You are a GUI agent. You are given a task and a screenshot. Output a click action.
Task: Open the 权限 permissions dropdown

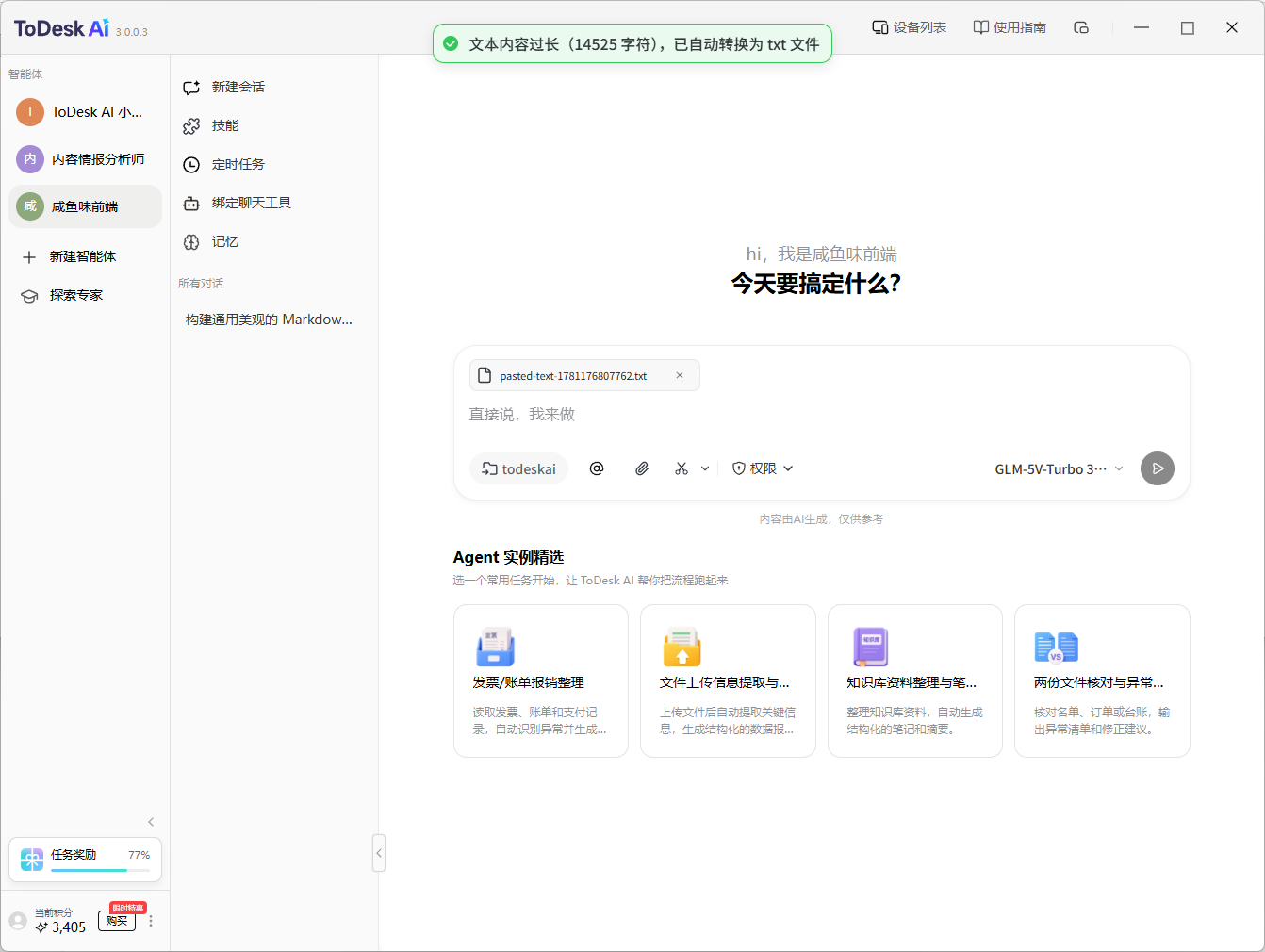tap(764, 468)
